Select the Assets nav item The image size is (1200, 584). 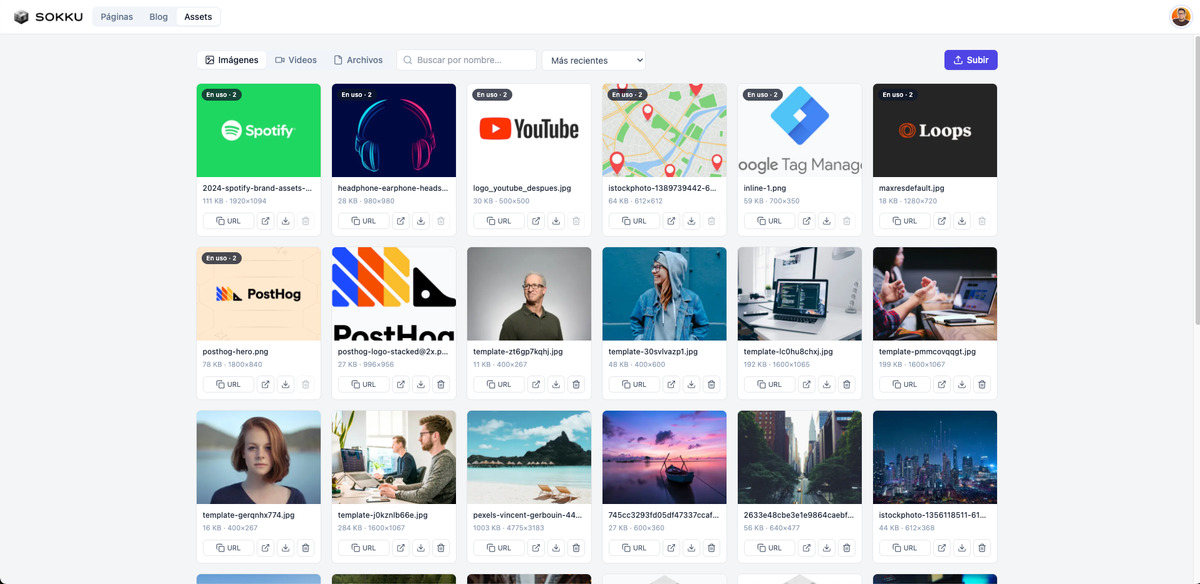click(x=198, y=17)
